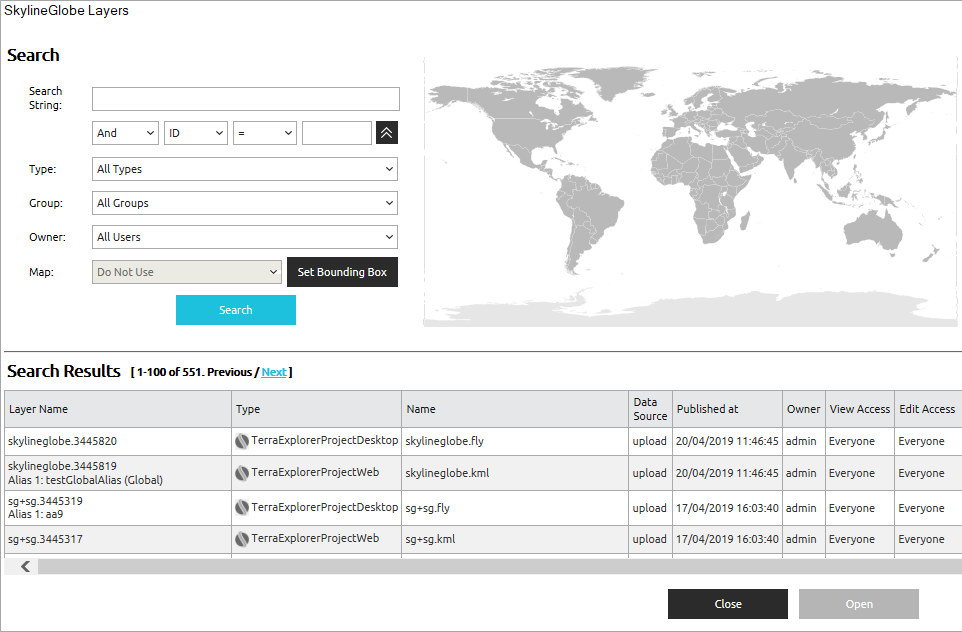Click the View Access column header

(x=860, y=409)
